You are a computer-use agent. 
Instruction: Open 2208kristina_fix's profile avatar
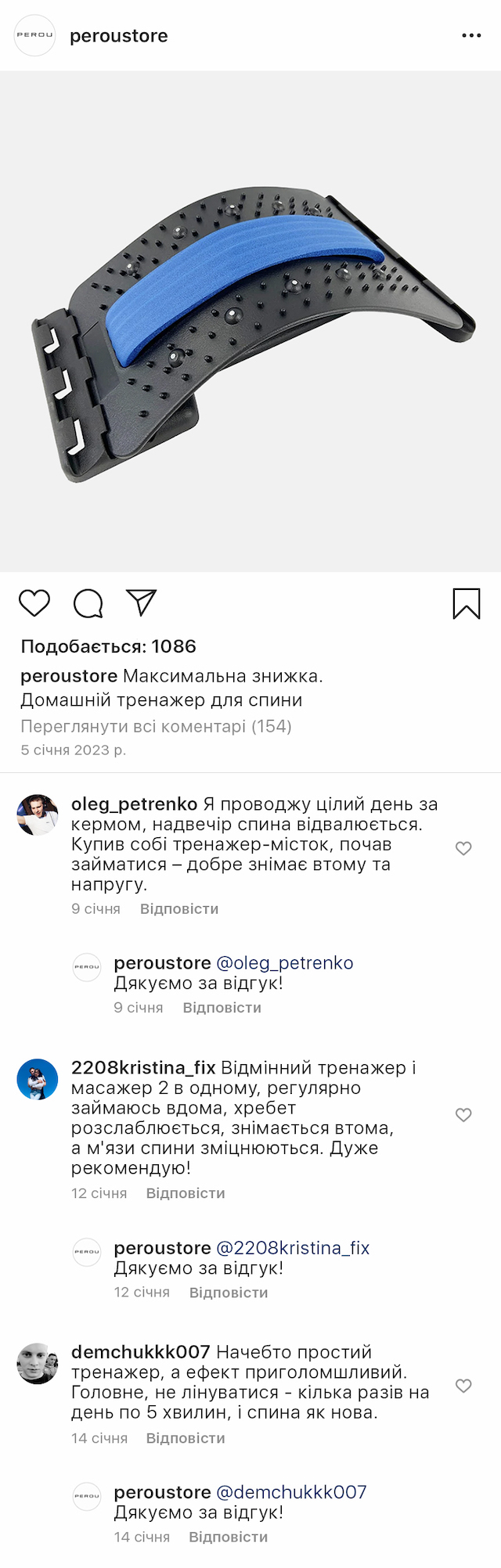38,1079
